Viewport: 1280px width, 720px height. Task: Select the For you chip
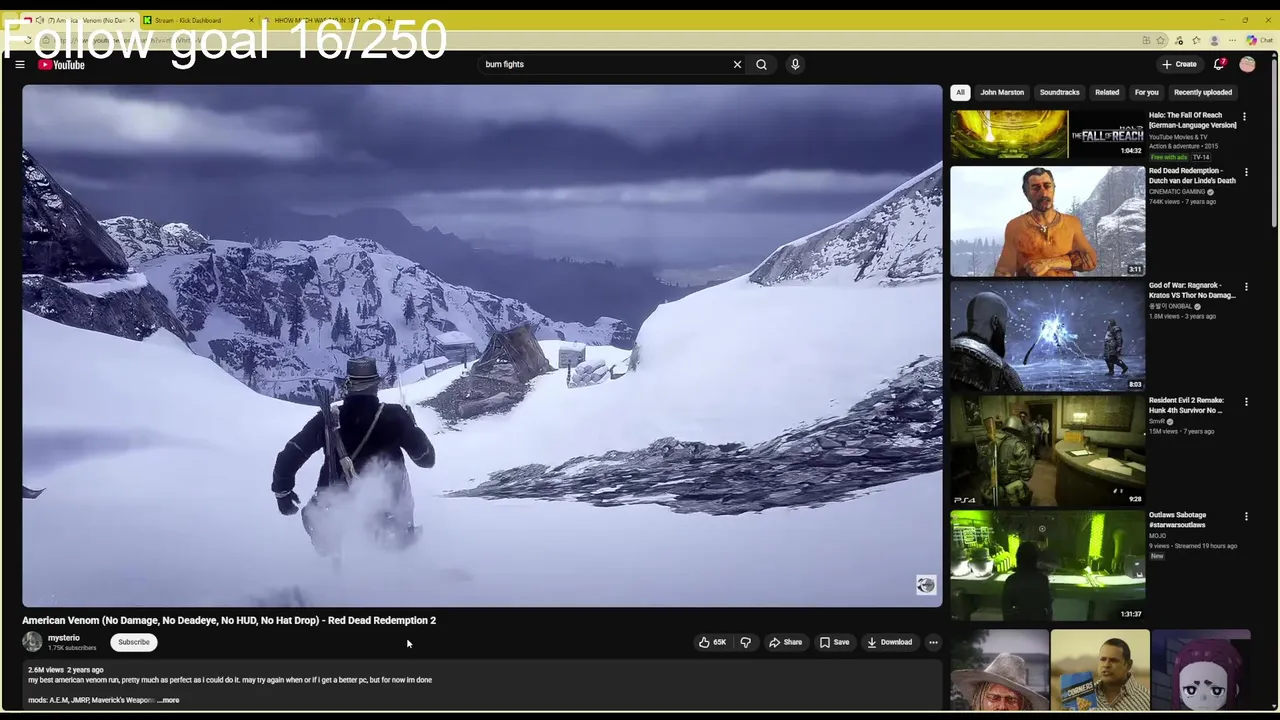[1146, 92]
